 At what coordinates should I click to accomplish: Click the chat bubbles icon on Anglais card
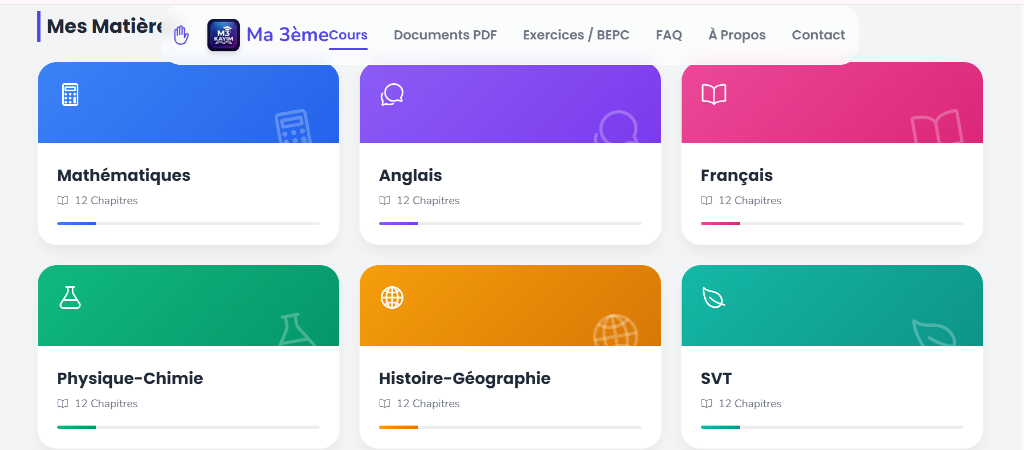pyautogui.click(x=392, y=95)
